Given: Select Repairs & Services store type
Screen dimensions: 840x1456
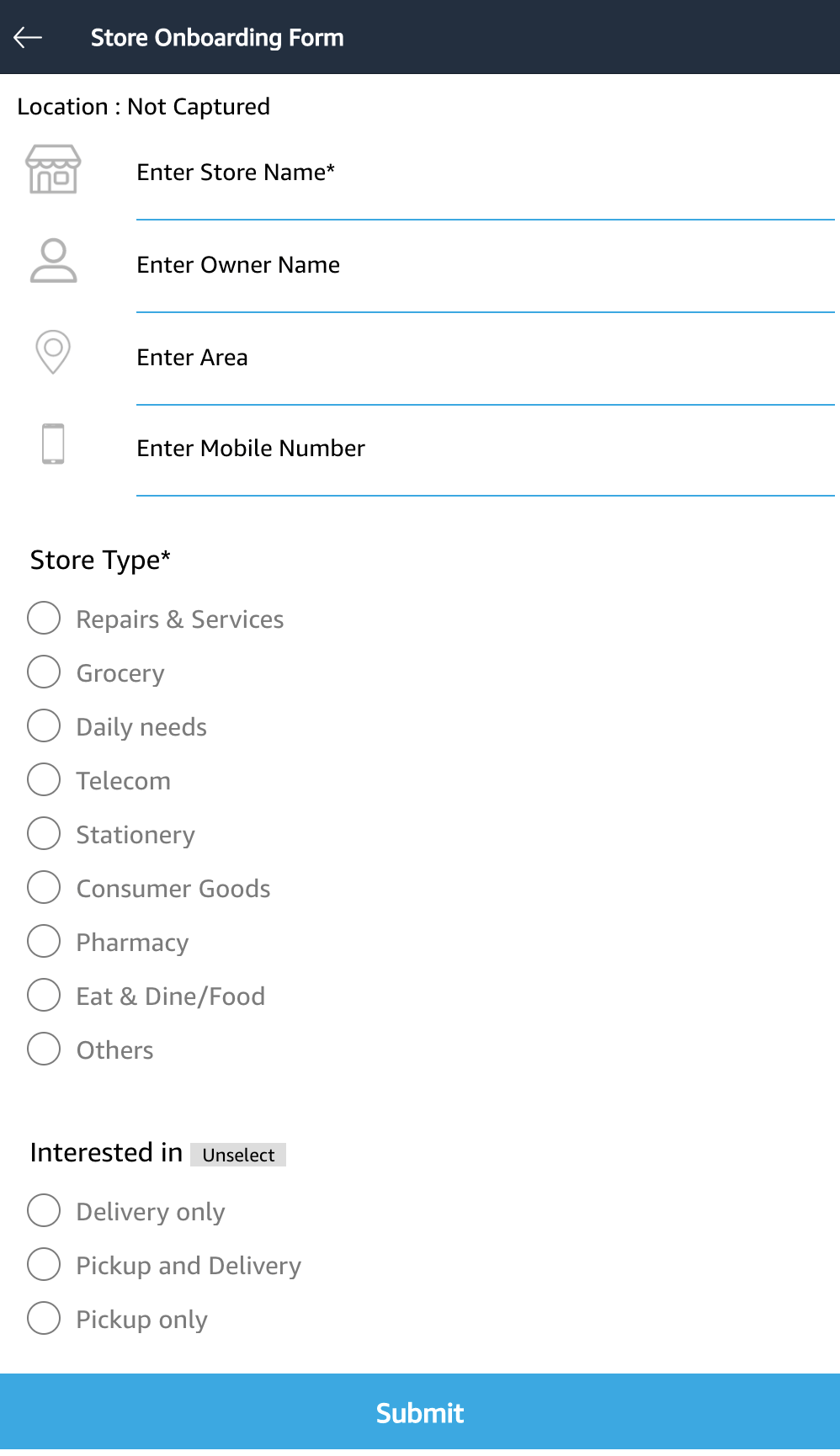Looking at the screenshot, I should pyautogui.click(x=44, y=619).
